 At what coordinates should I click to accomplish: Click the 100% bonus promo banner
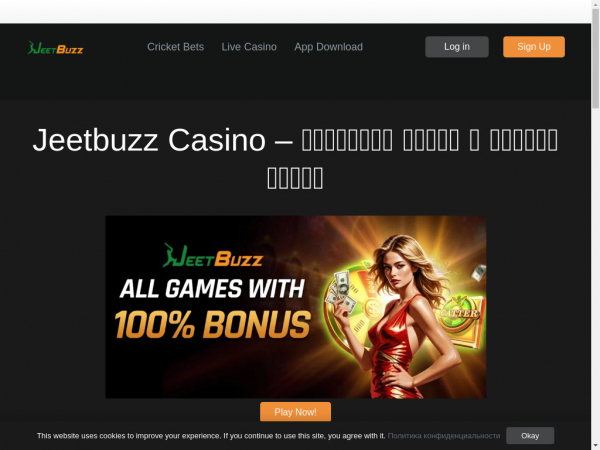[x=296, y=307]
